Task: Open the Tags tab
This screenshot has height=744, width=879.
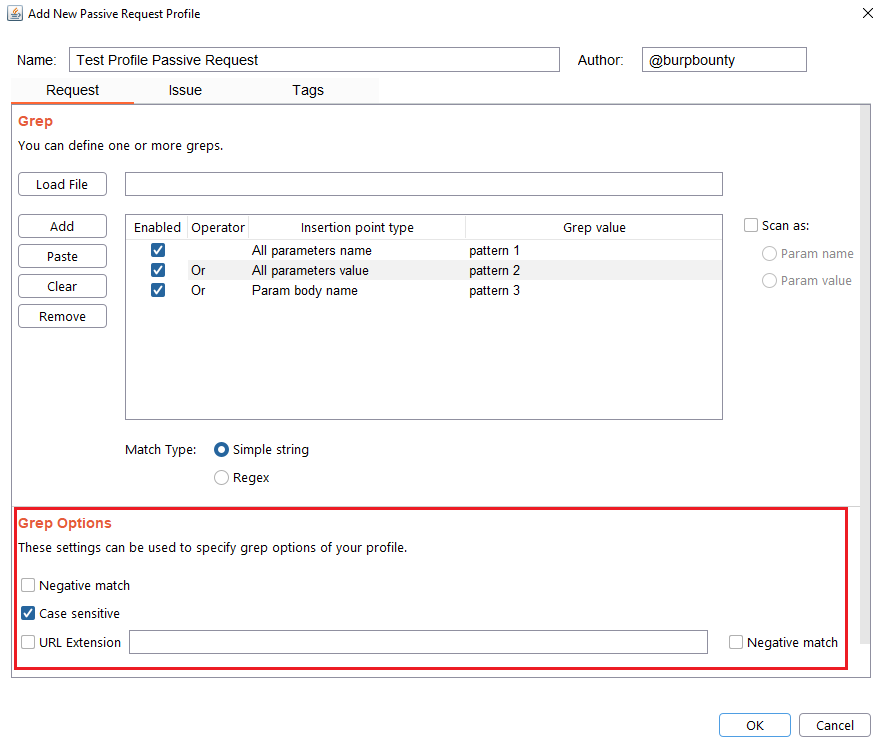Action: (308, 90)
